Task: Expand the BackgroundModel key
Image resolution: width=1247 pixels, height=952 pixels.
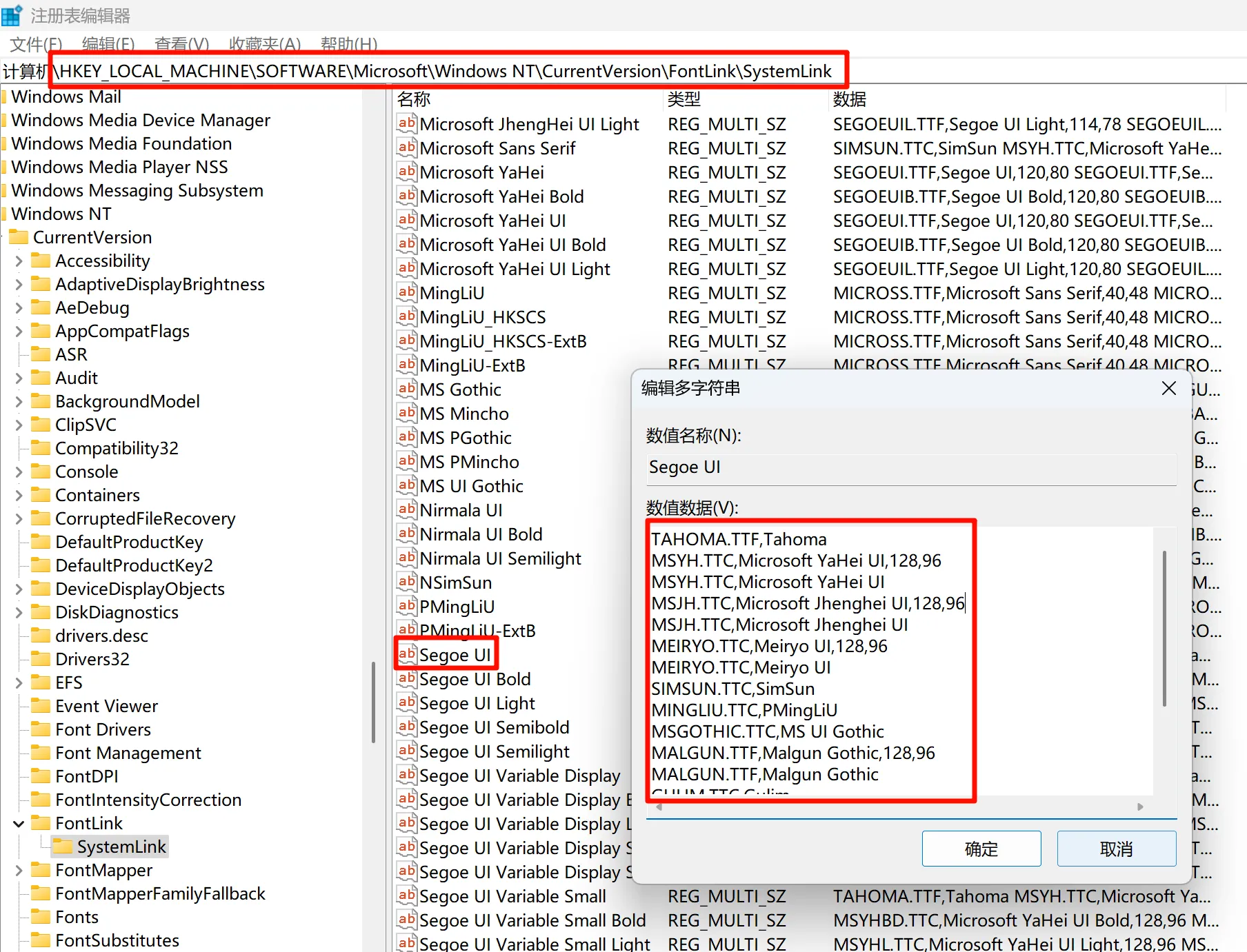Action: (19, 402)
